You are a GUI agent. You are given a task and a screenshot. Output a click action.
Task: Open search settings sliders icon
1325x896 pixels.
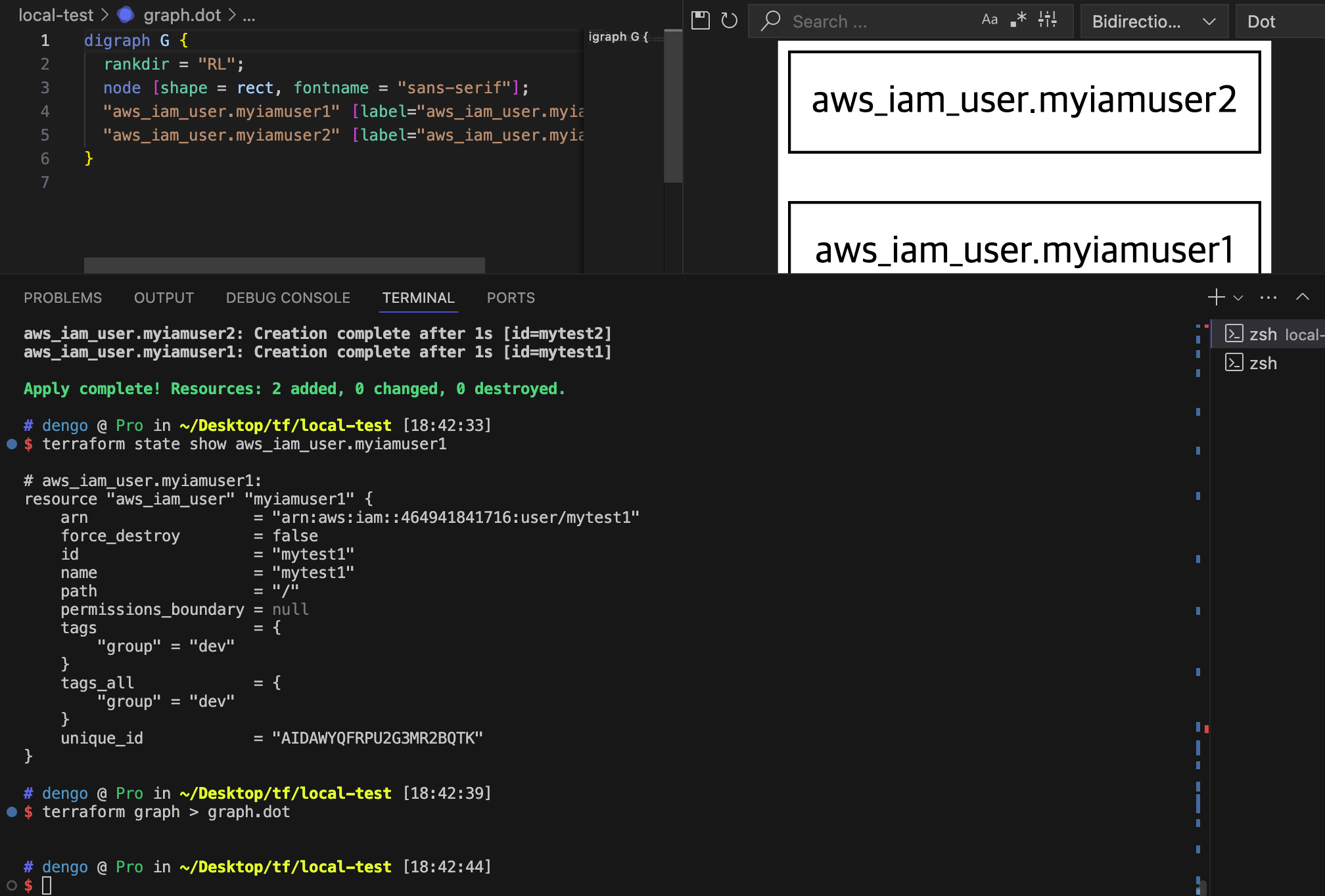tap(1048, 20)
